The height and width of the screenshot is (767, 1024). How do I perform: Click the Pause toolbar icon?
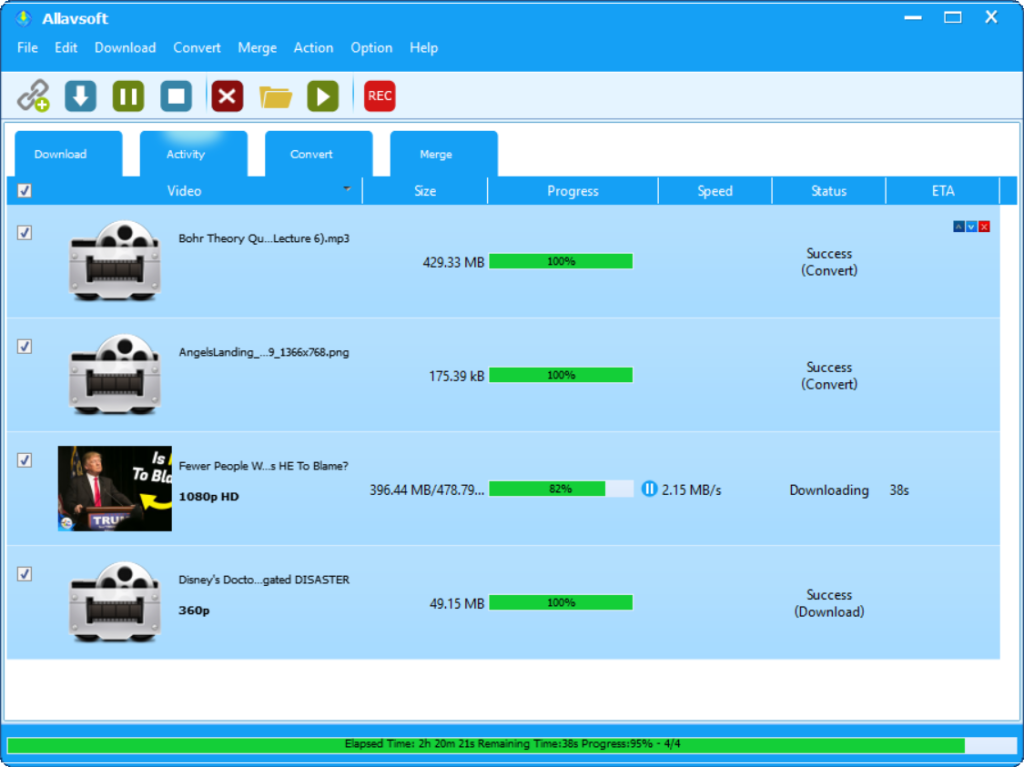(x=128, y=95)
